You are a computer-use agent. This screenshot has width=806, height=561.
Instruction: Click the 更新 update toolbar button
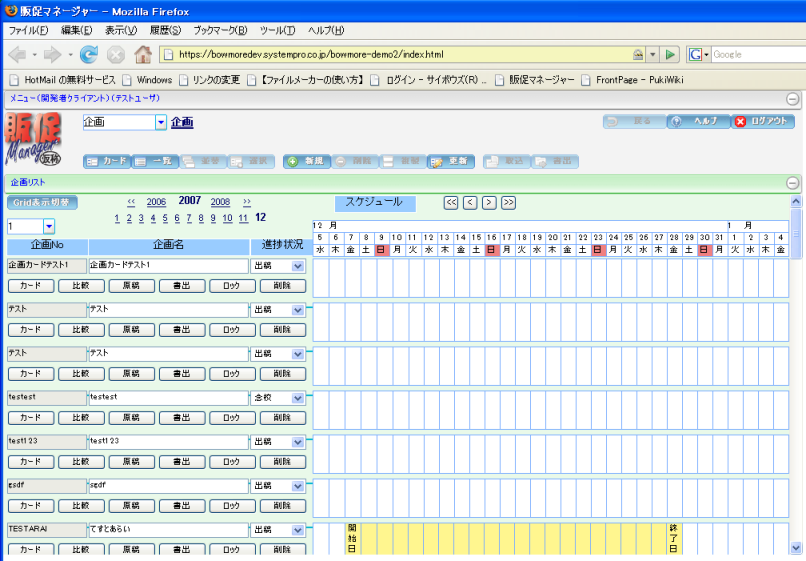(451, 161)
